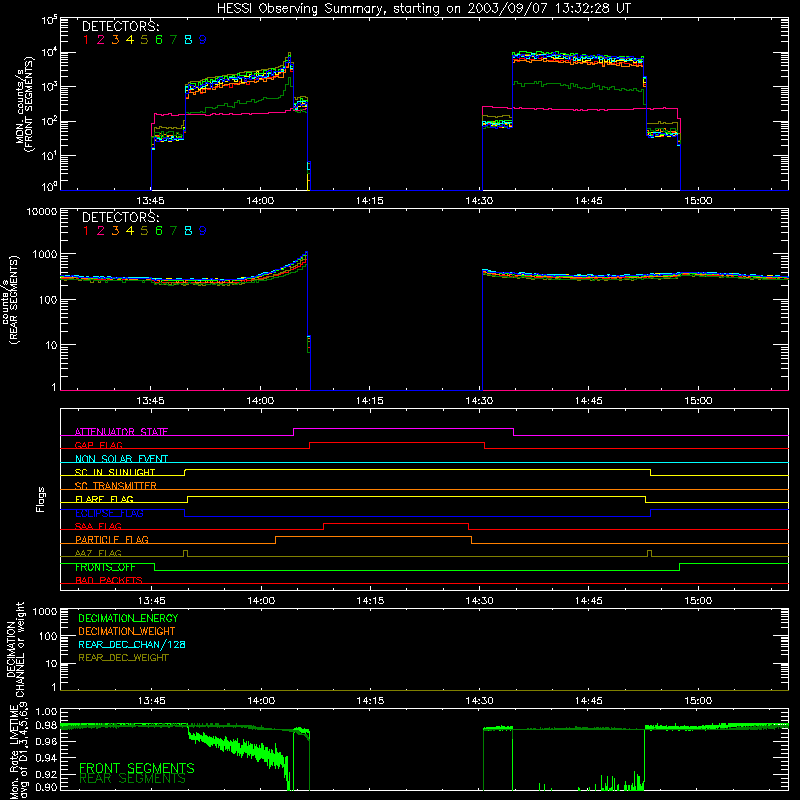Image resolution: width=800 pixels, height=800 pixels.
Task: Click the NON_SOLAR_EVENT flag label
Action: (x=121, y=459)
